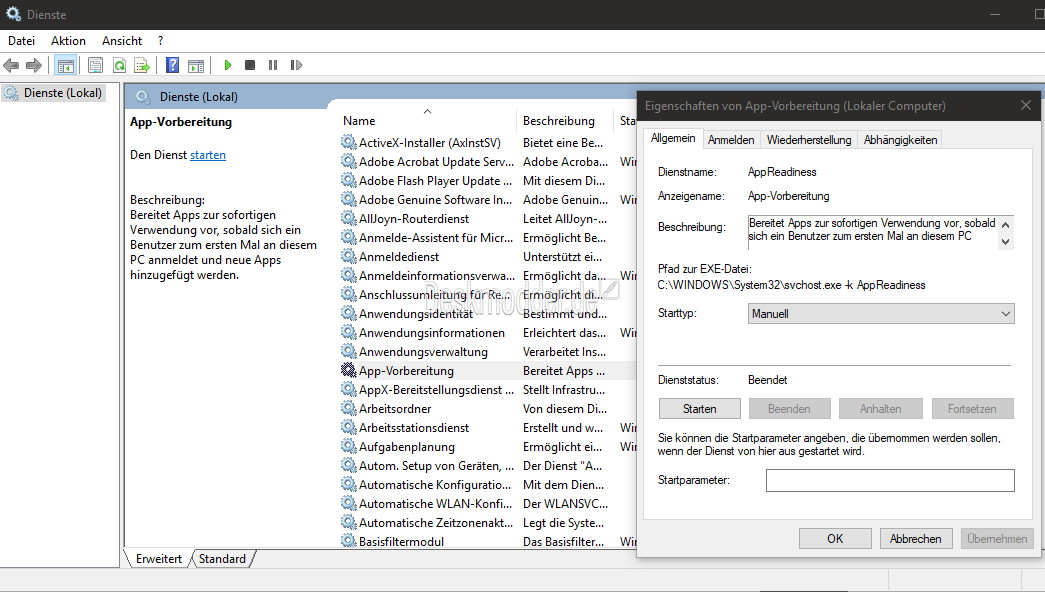Select the Anwendungsinformationen service row
Screen dimensions: 1045x592
coord(487,332)
